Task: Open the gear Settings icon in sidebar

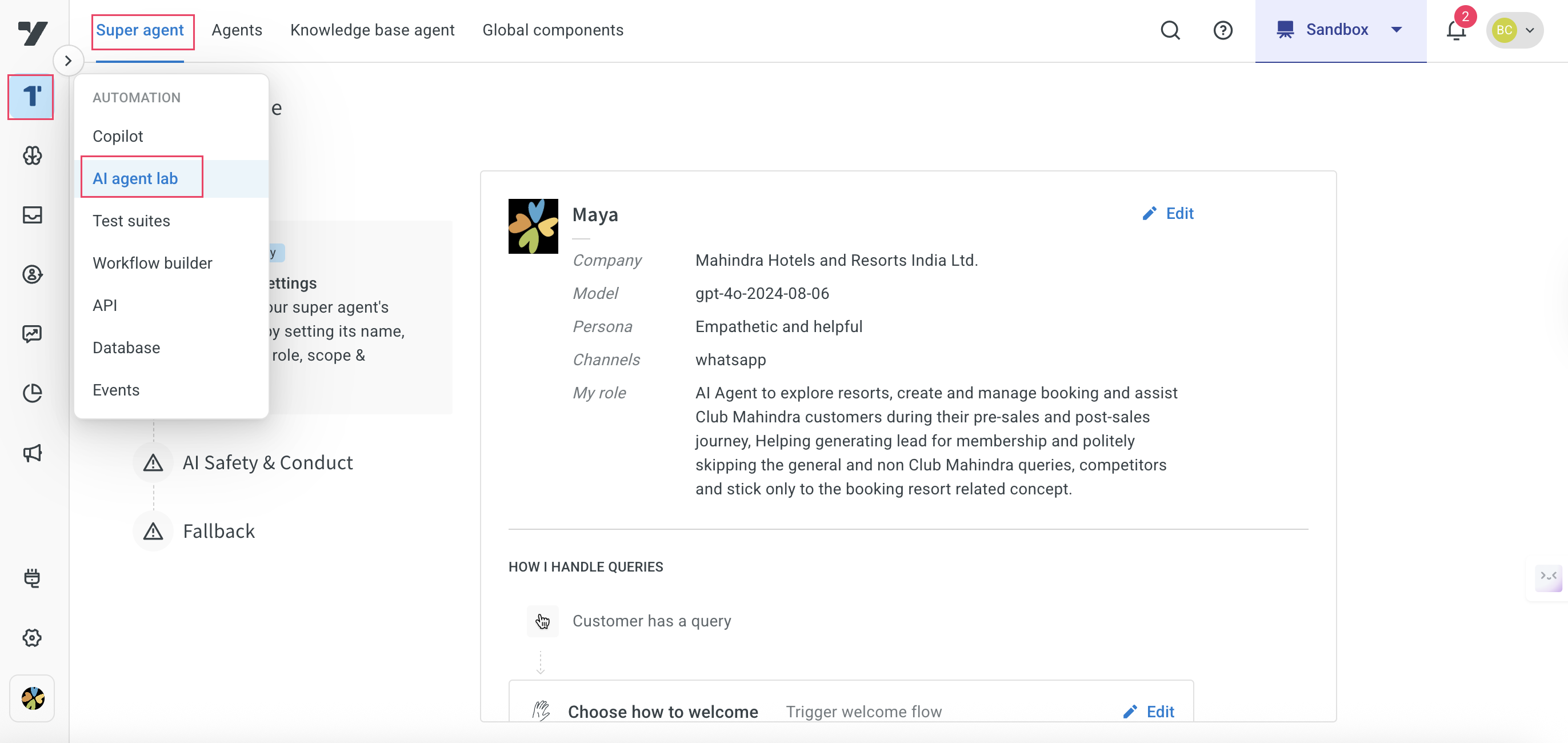Action: (32, 638)
